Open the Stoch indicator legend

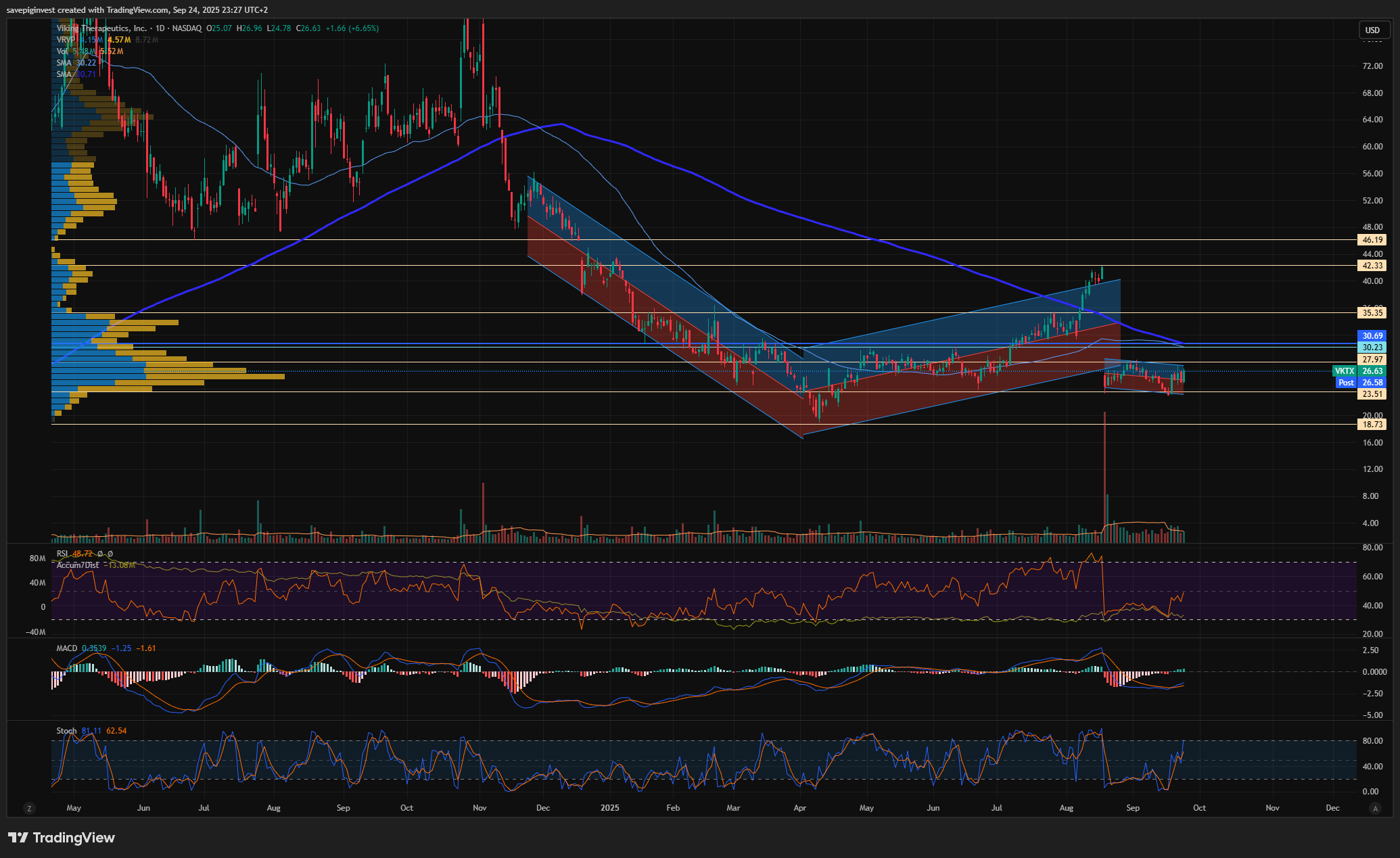pos(66,731)
